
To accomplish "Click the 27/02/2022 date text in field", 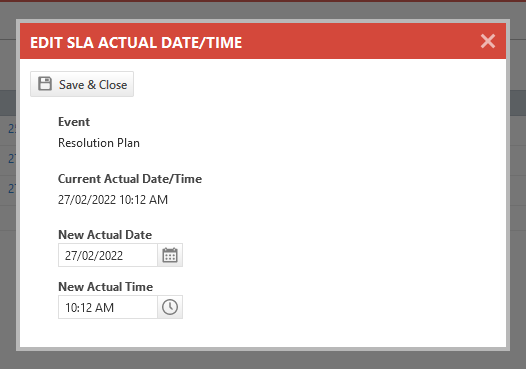I will click(94, 256).
